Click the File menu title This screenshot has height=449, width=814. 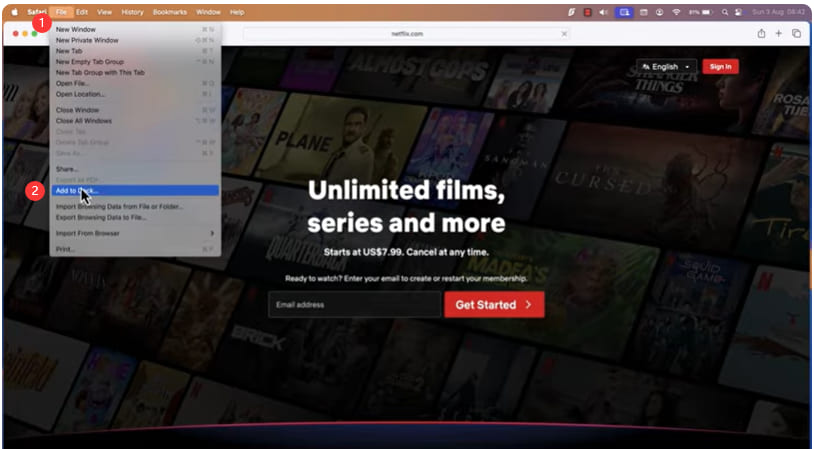click(61, 12)
